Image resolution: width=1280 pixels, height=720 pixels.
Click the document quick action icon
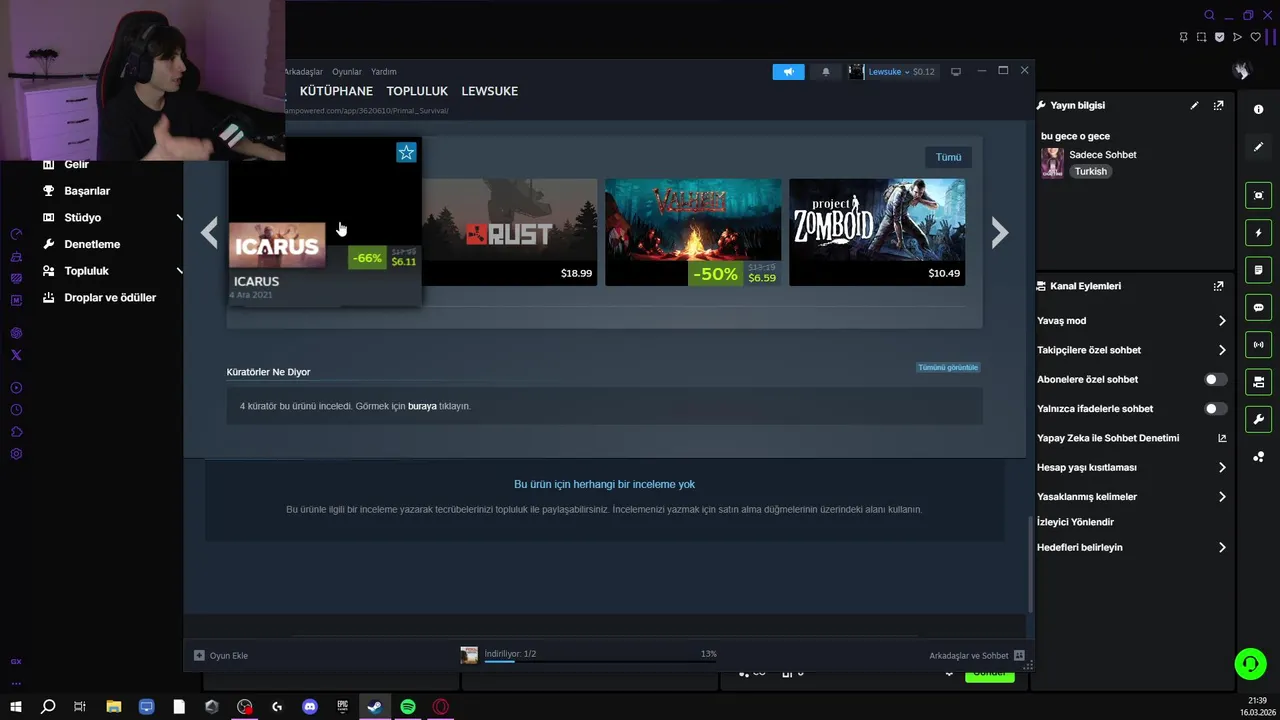coord(1259,270)
